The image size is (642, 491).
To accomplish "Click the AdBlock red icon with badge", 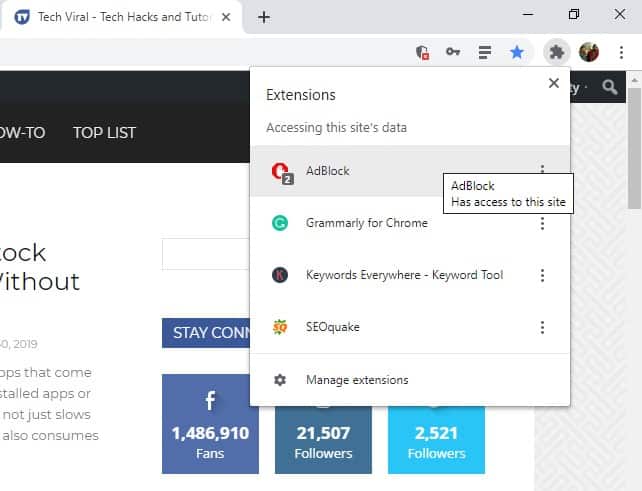I will (282, 173).
